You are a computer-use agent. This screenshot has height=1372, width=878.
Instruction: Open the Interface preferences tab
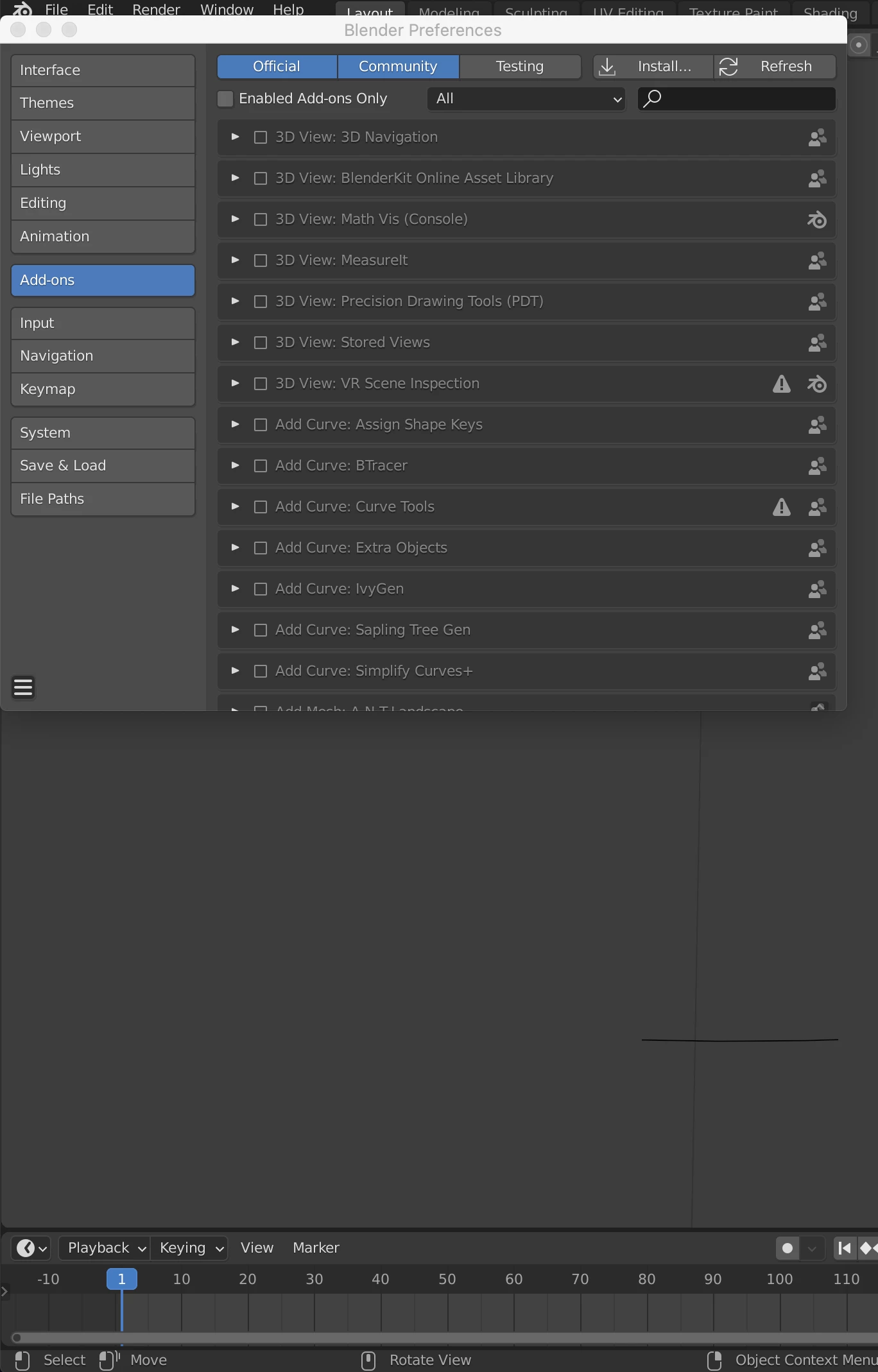tap(103, 71)
